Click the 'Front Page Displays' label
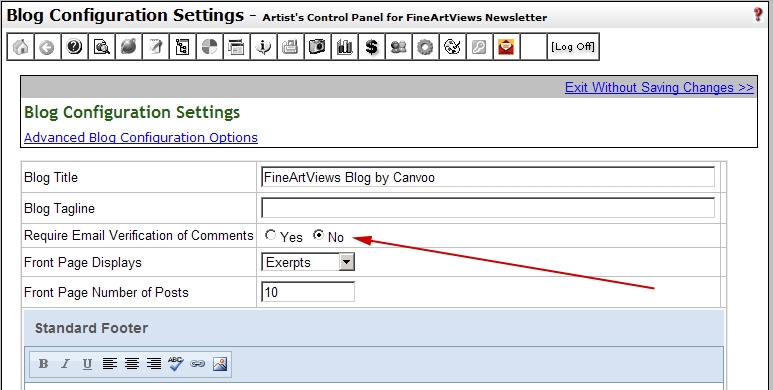Image resolution: width=773 pixels, height=390 pixels. (83, 262)
